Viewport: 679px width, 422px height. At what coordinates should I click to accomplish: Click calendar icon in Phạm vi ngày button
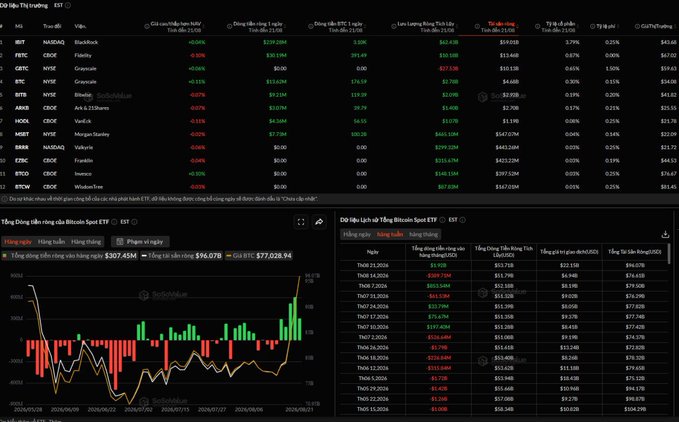(120, 242)
